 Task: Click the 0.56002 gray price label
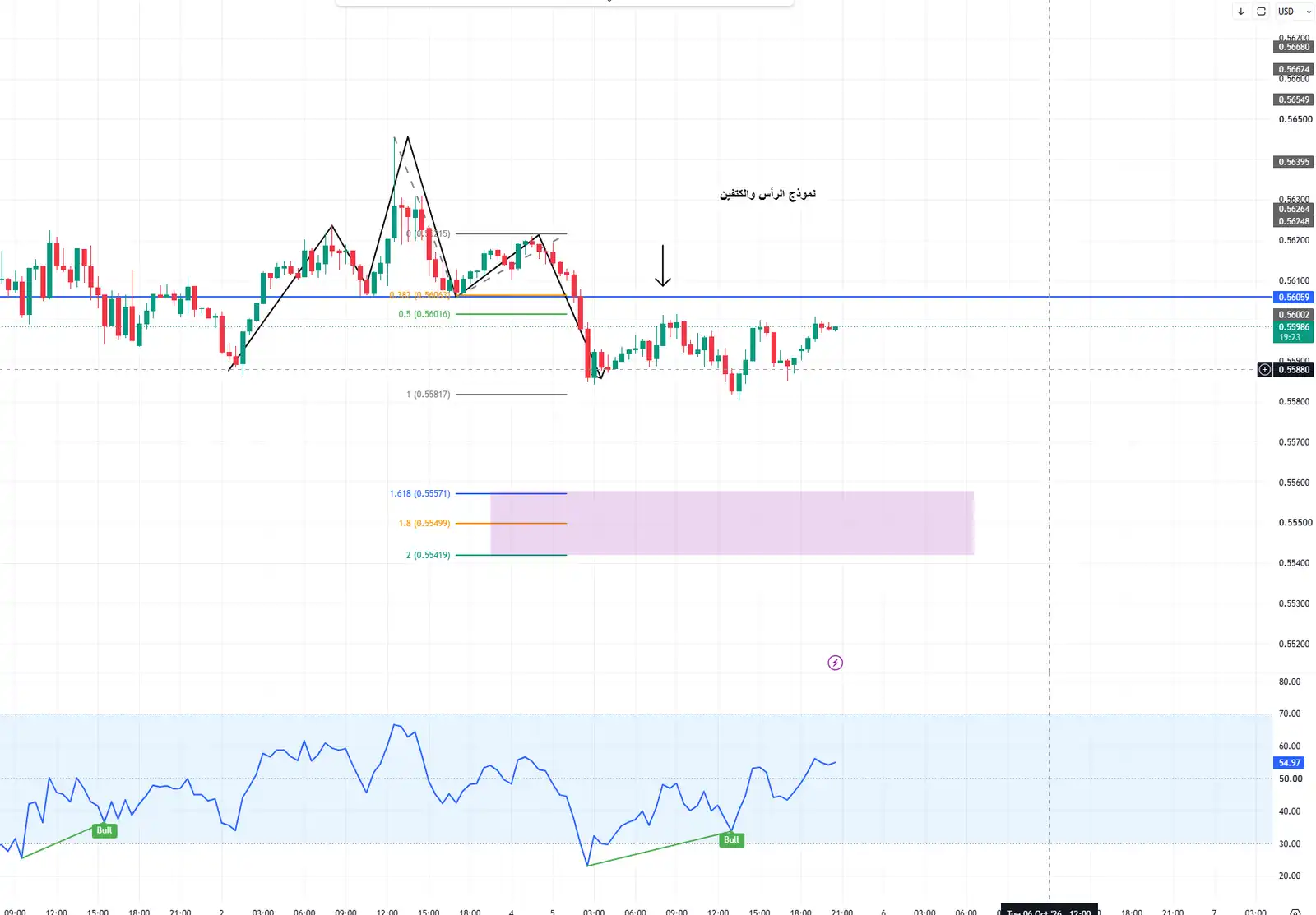pyautogui.click(x=1294, y=315)
